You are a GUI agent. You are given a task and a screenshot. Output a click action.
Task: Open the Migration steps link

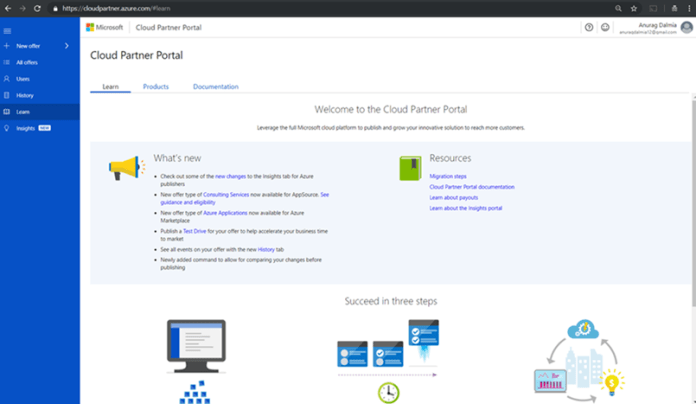point(448,176)
